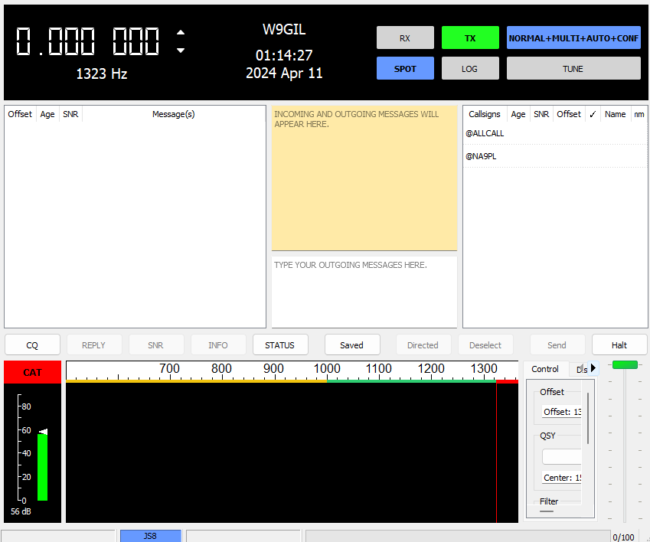Select the @ALLCALL callsign entry
The width and height of the screenshot is (650, 542).
[x=485, y=133]
